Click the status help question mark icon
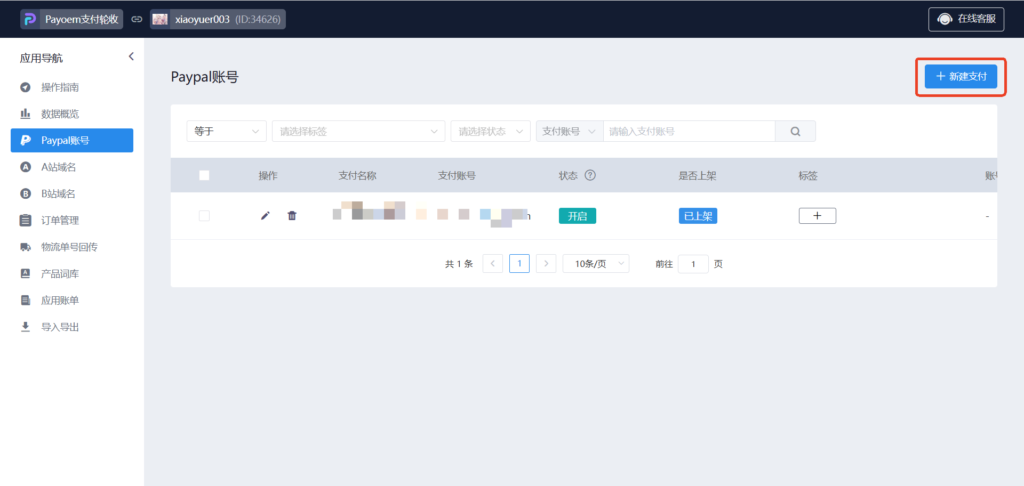The height and width of the screenshot is (486, 1024). coord(590,175)
